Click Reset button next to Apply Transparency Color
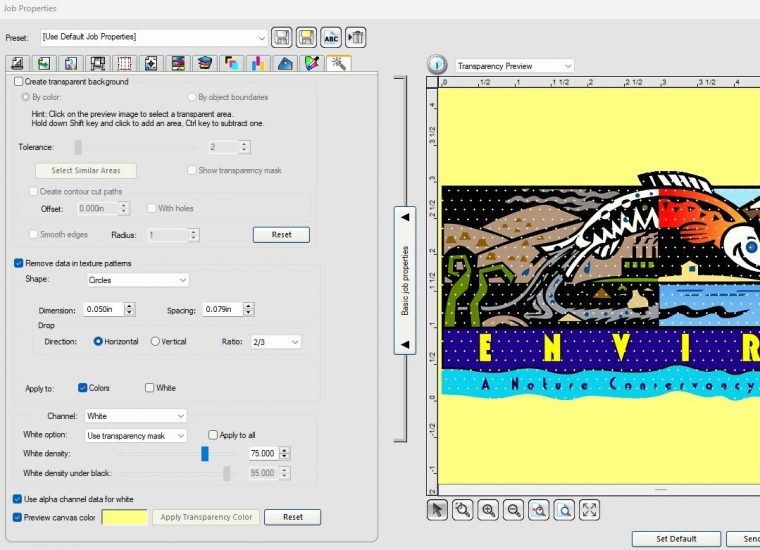 292,517
